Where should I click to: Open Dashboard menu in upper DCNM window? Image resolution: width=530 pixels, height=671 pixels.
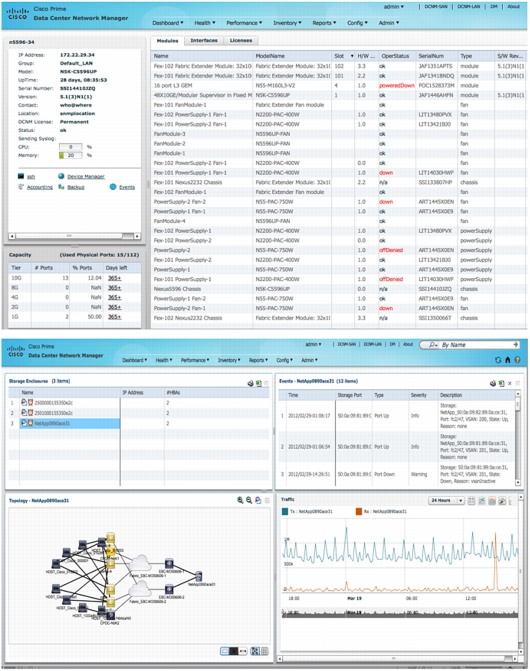[x=168, y=23]
